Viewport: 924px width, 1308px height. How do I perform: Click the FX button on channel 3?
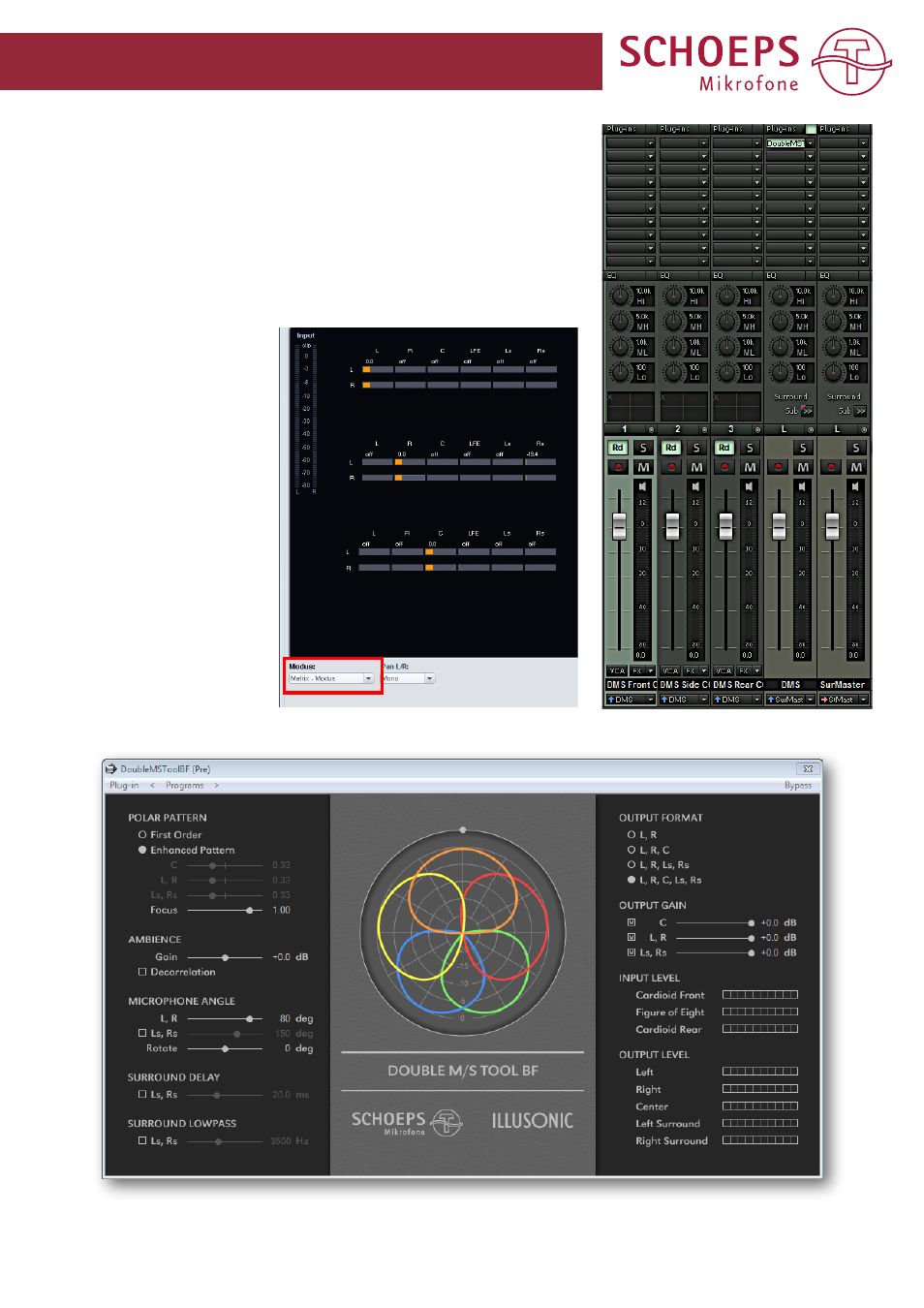pyautogui.click(x=744, y=670)
